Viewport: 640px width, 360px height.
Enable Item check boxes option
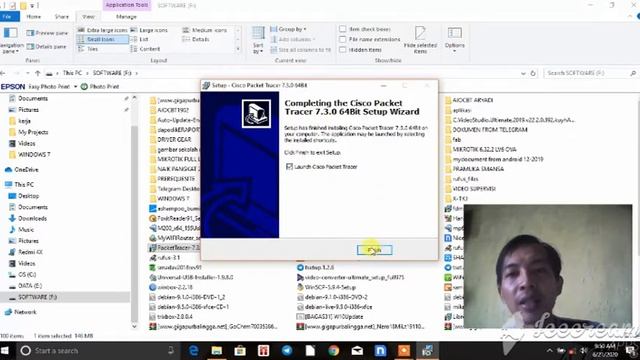[342, 29]
